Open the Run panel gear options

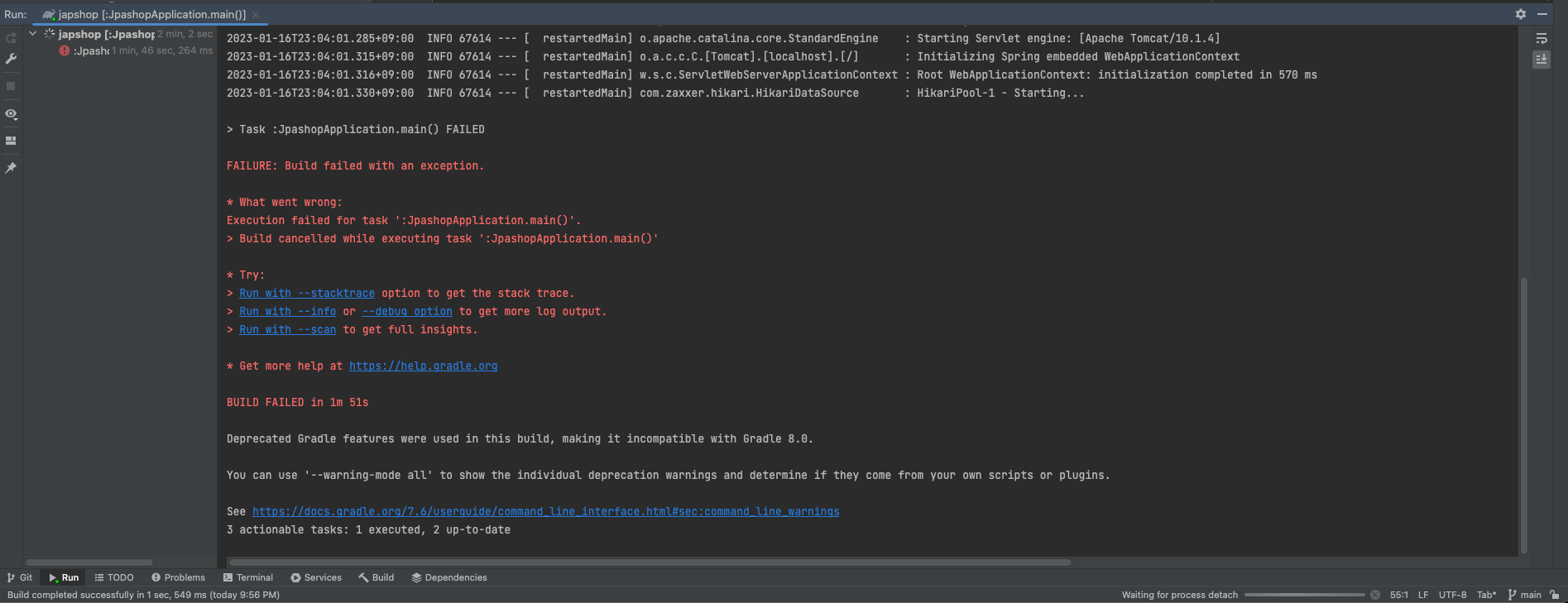1521,14
